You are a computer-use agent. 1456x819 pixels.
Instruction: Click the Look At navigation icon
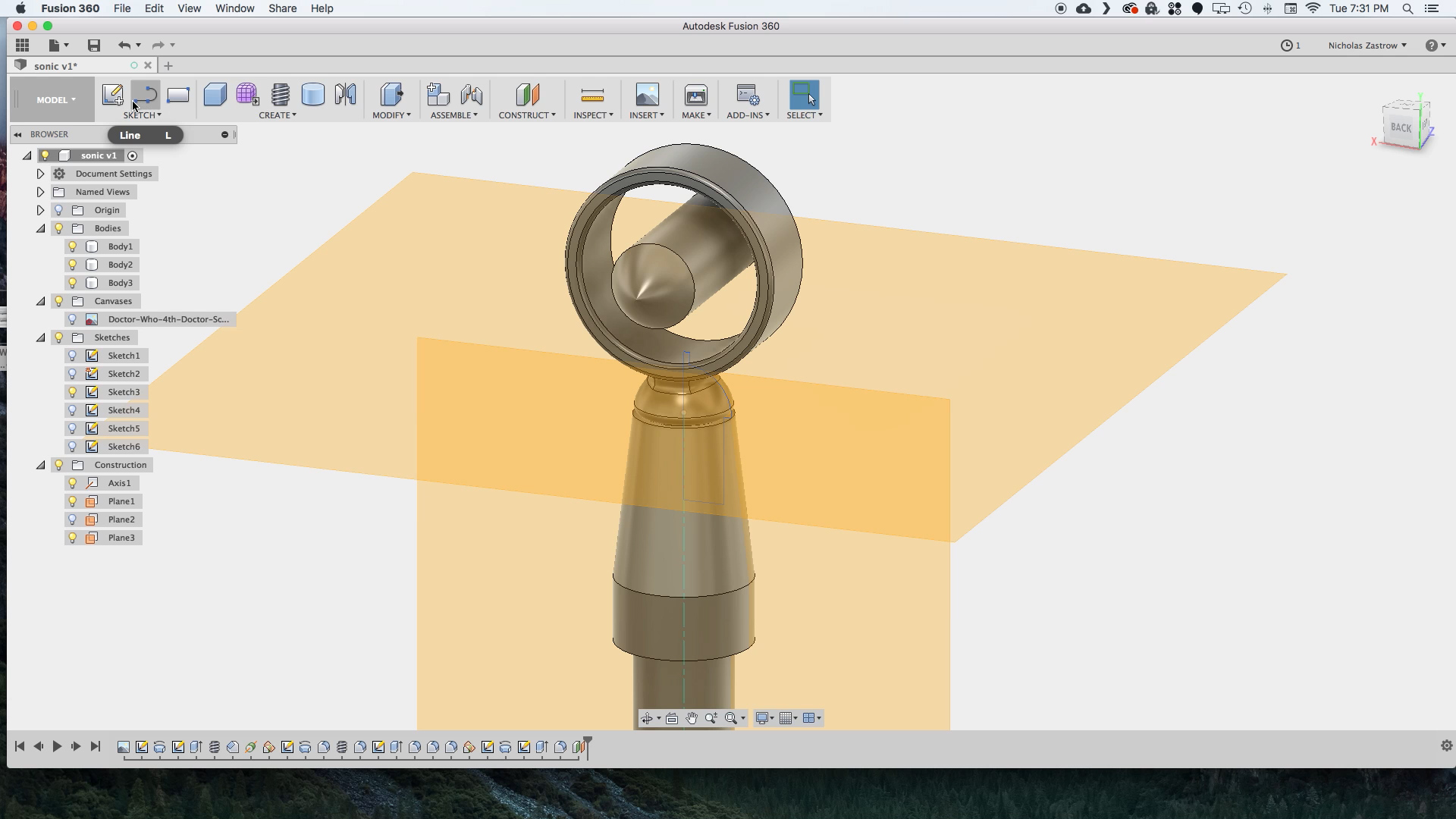coord(672,718)
